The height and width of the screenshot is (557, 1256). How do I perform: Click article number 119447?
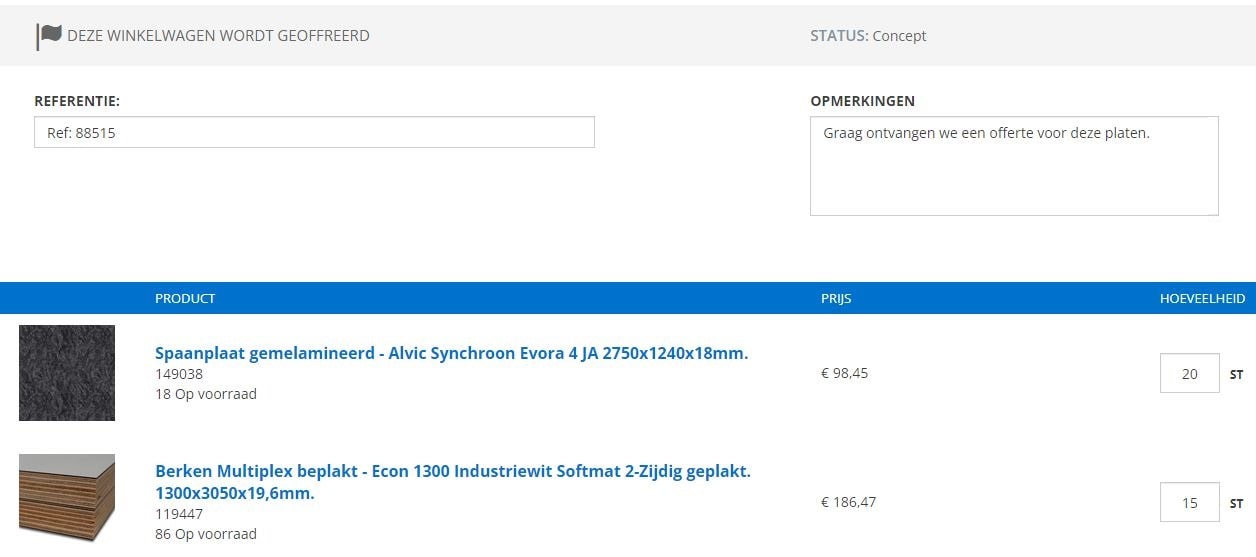click(179, 514)
